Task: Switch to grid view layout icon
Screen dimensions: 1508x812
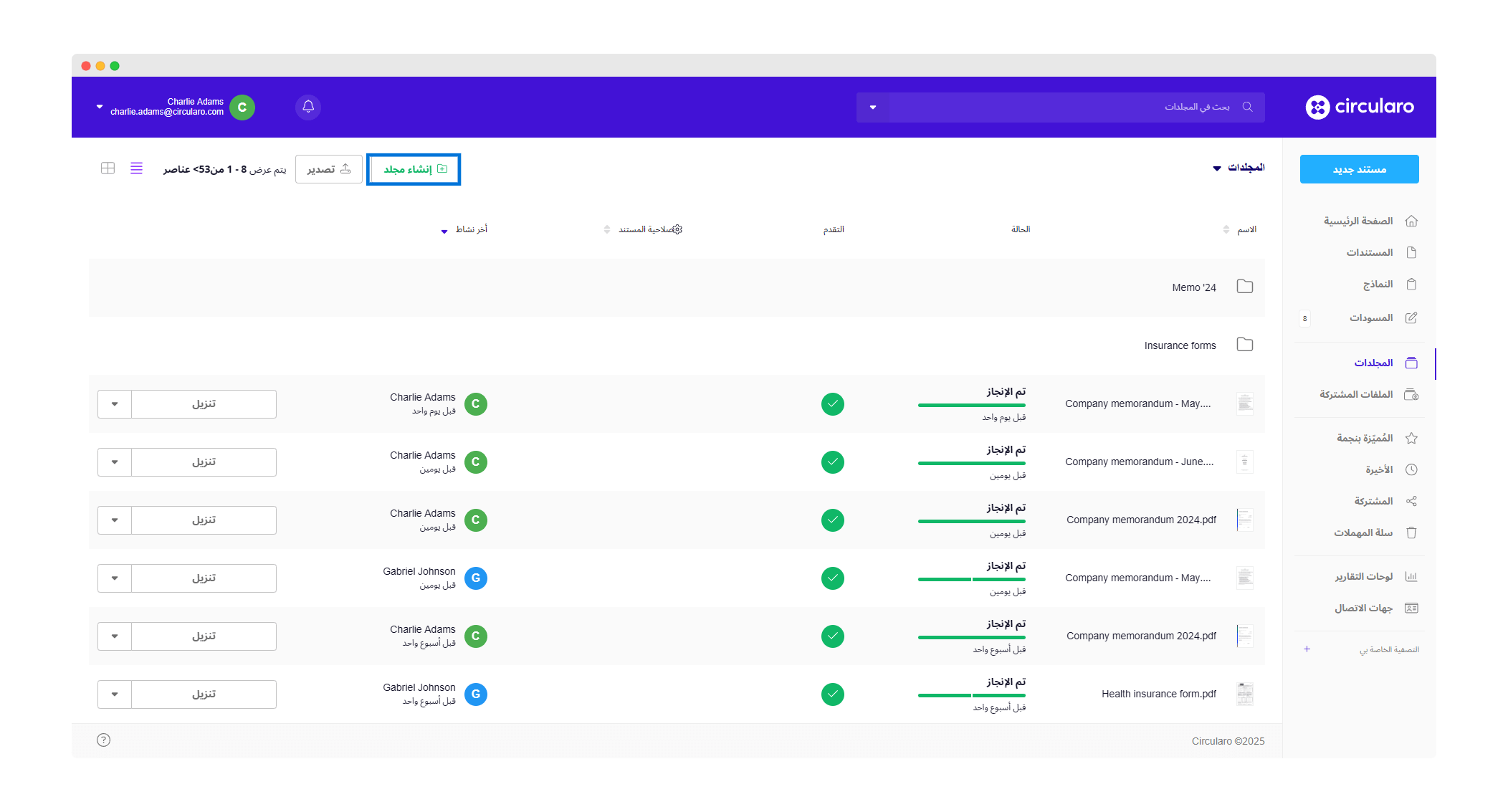Action: [x=108, y=168]
